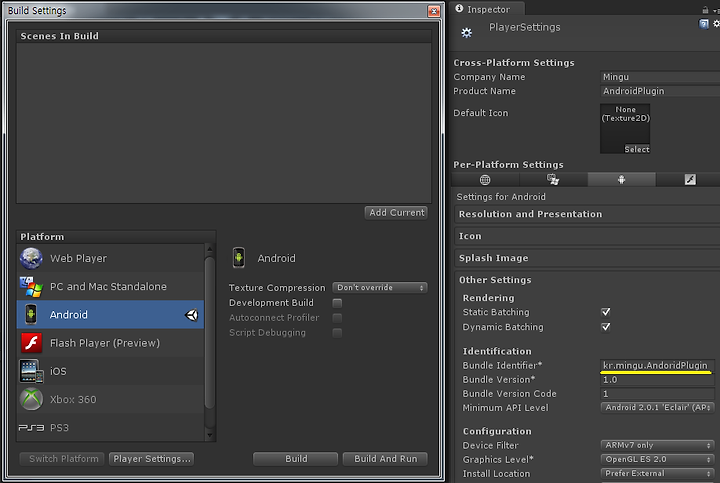Click the Android phone icon in platform list
This screenshot has width=720, height=483.
(31, 315)
